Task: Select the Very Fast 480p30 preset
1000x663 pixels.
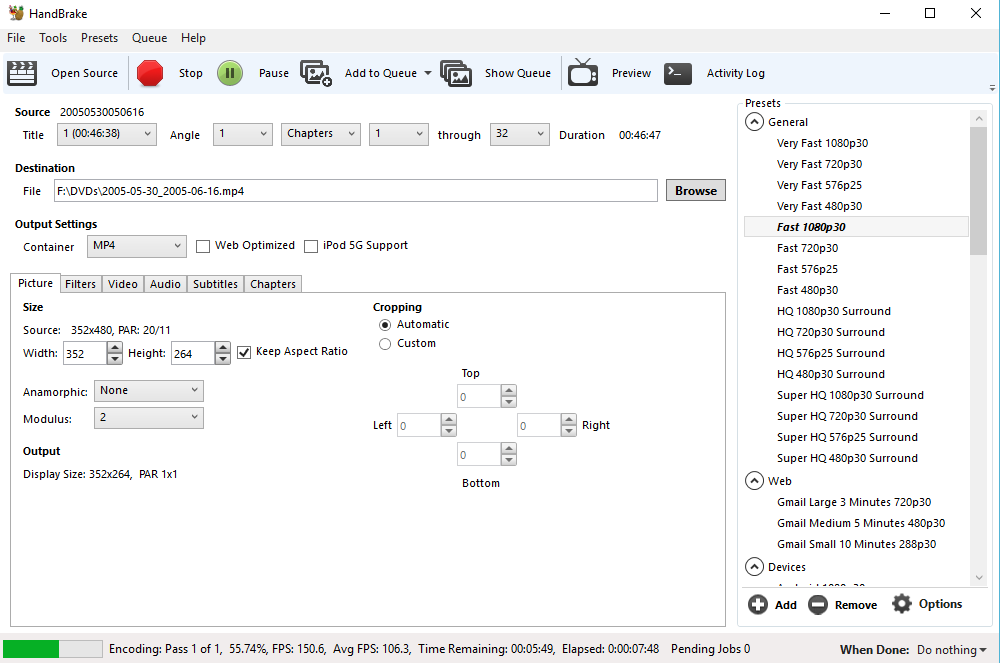Action: tap(820, 207)
